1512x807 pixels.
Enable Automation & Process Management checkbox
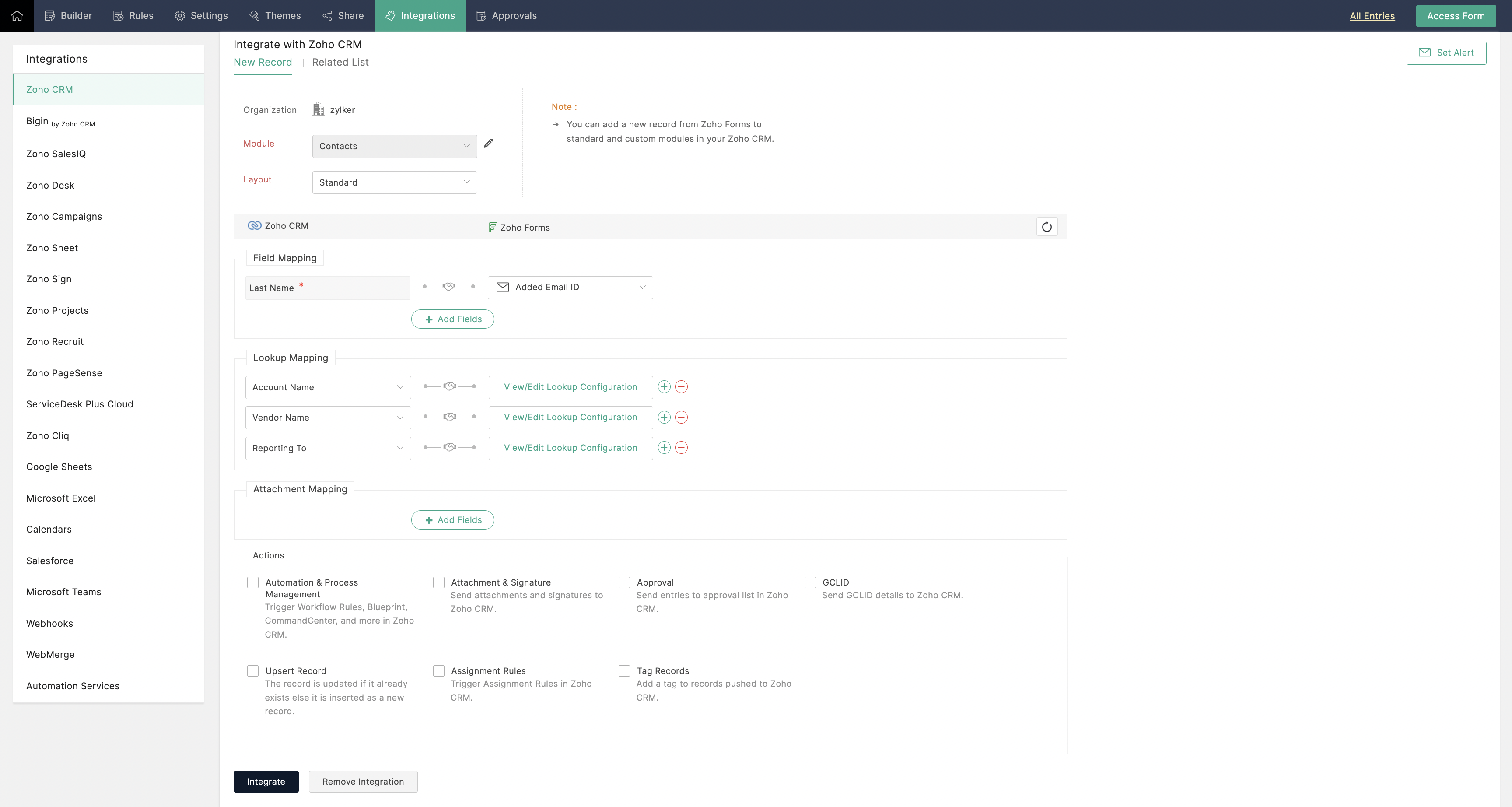point(253,582)
